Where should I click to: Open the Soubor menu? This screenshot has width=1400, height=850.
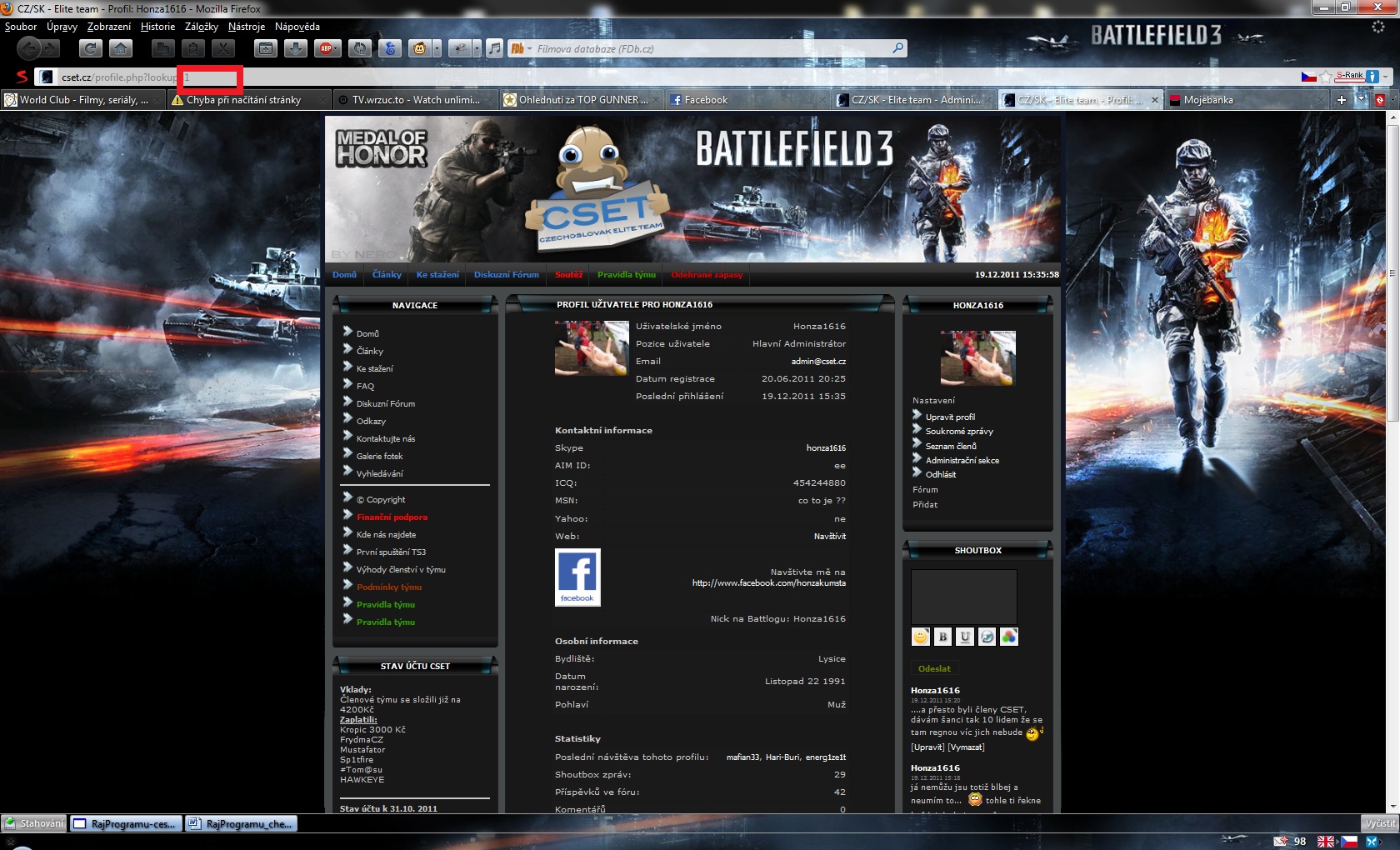[x=21, y=27]
